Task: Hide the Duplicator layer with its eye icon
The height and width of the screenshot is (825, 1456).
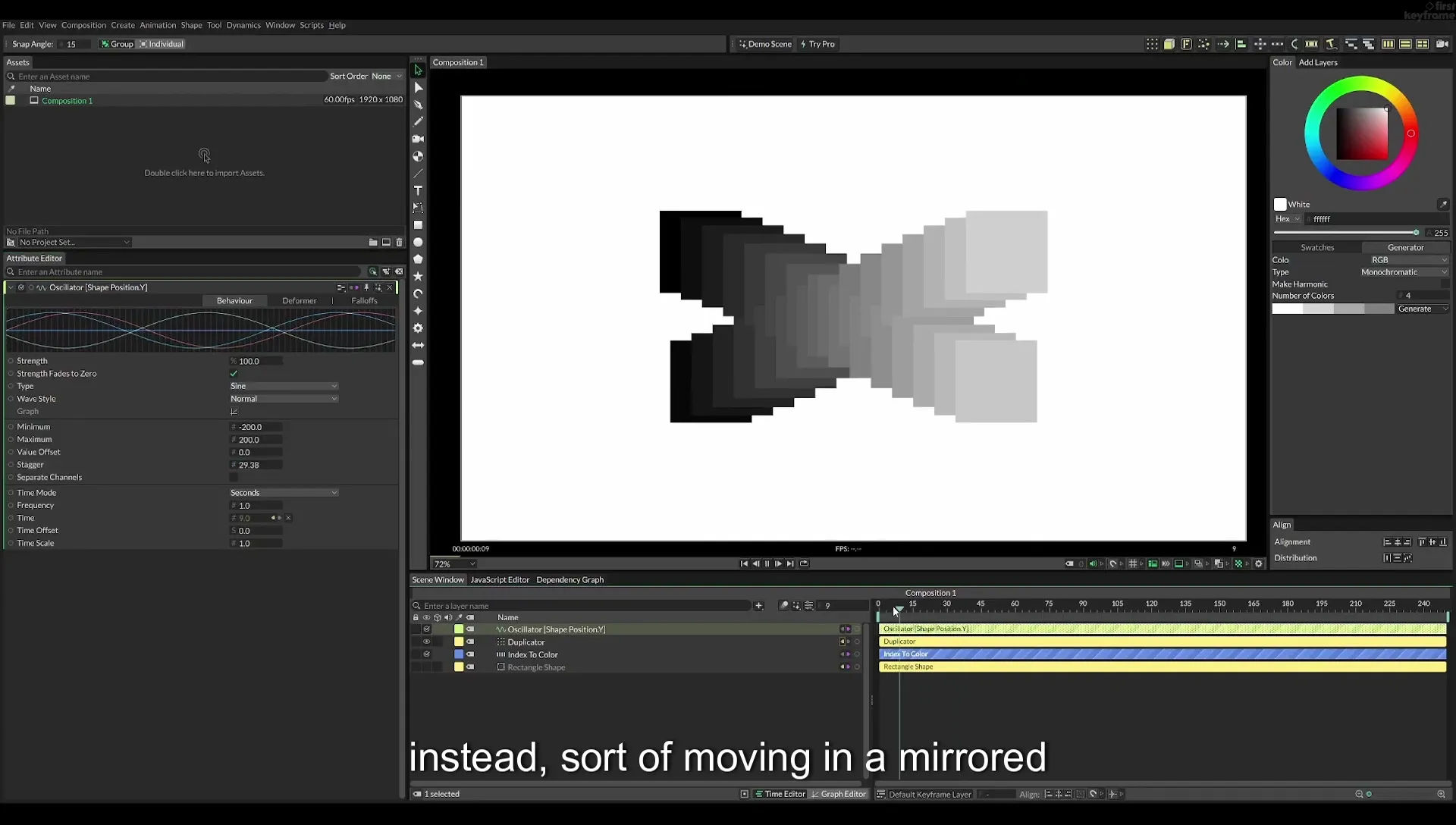Action: click(x=426, y=642)
